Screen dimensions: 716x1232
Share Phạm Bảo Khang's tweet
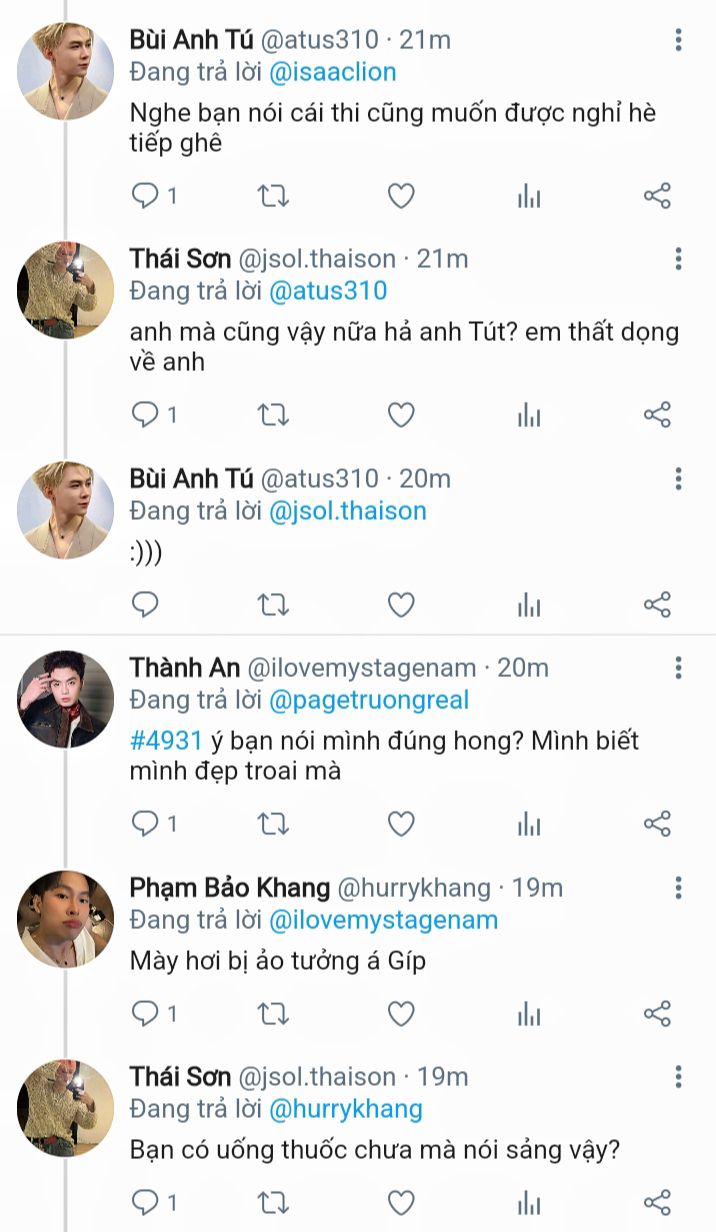[x=657, y=1014]
